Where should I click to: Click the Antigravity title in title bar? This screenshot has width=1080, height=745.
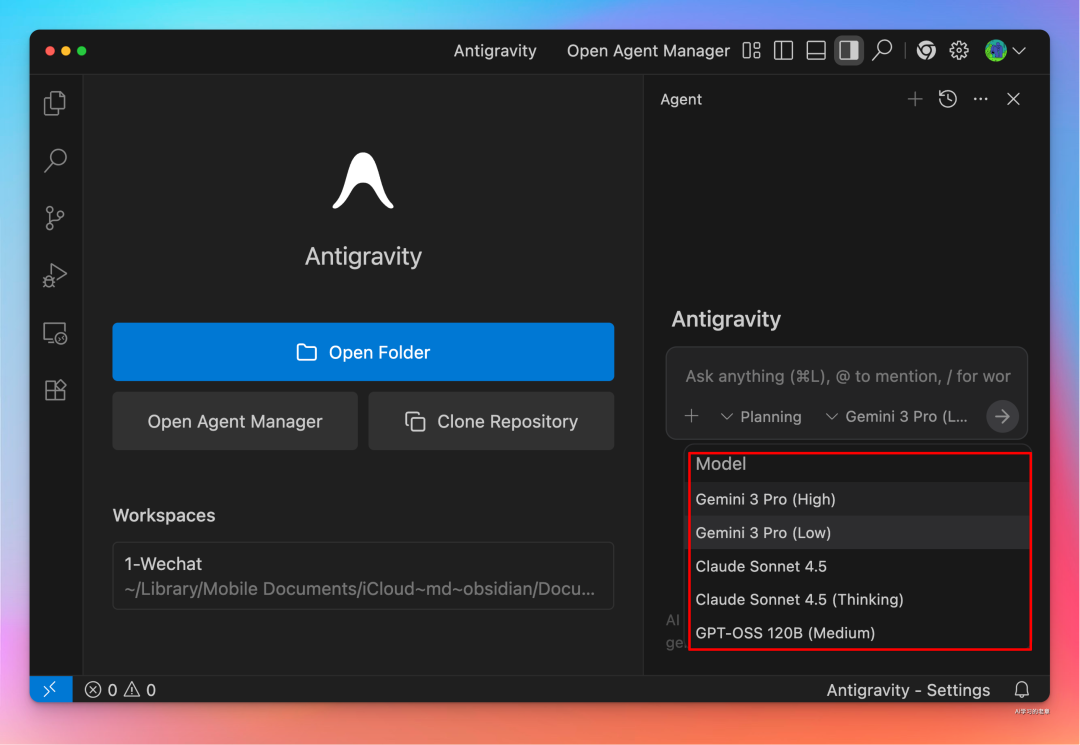(495, 51)
